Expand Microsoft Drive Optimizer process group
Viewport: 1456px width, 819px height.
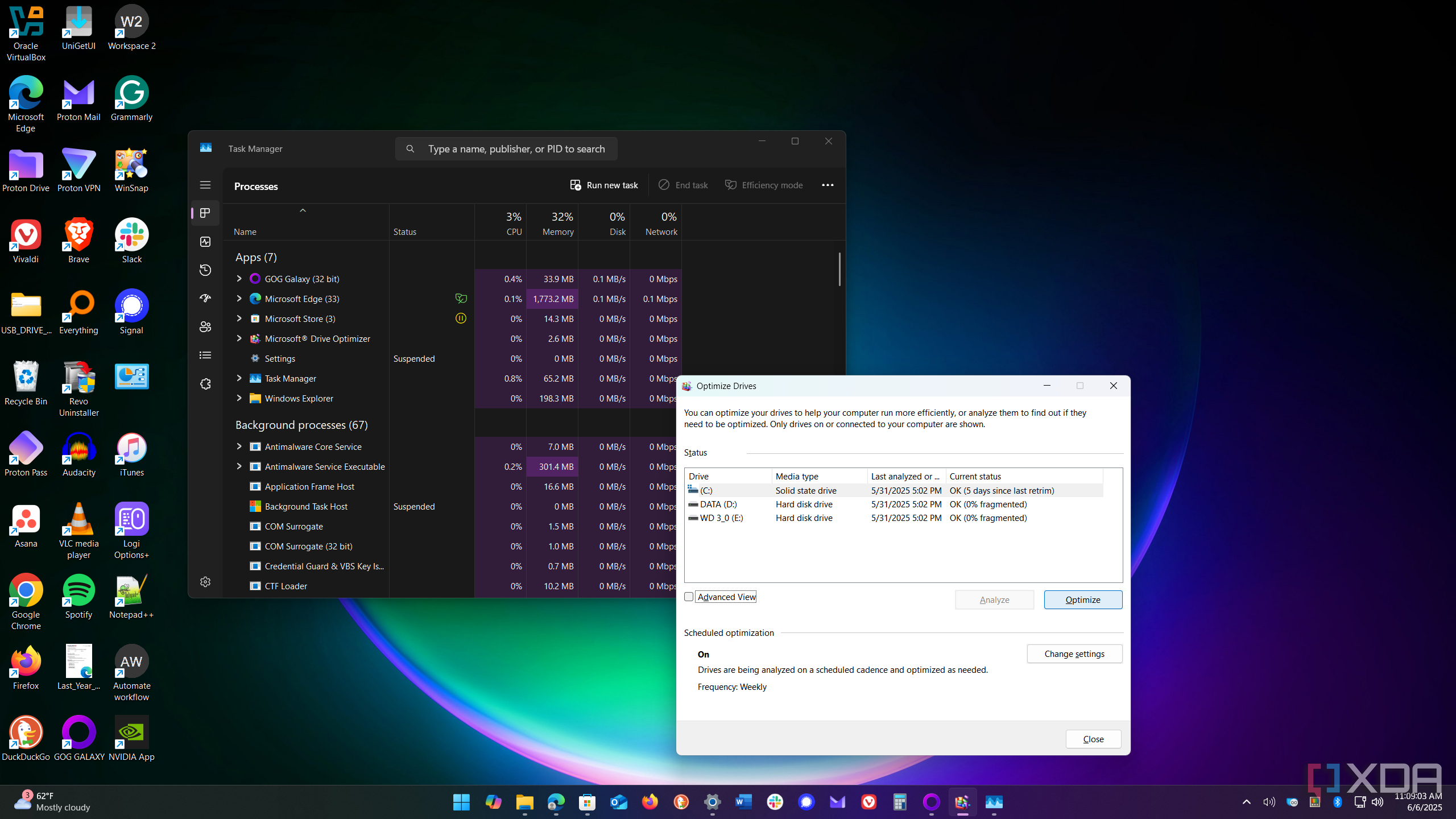(x=239, y=338)
